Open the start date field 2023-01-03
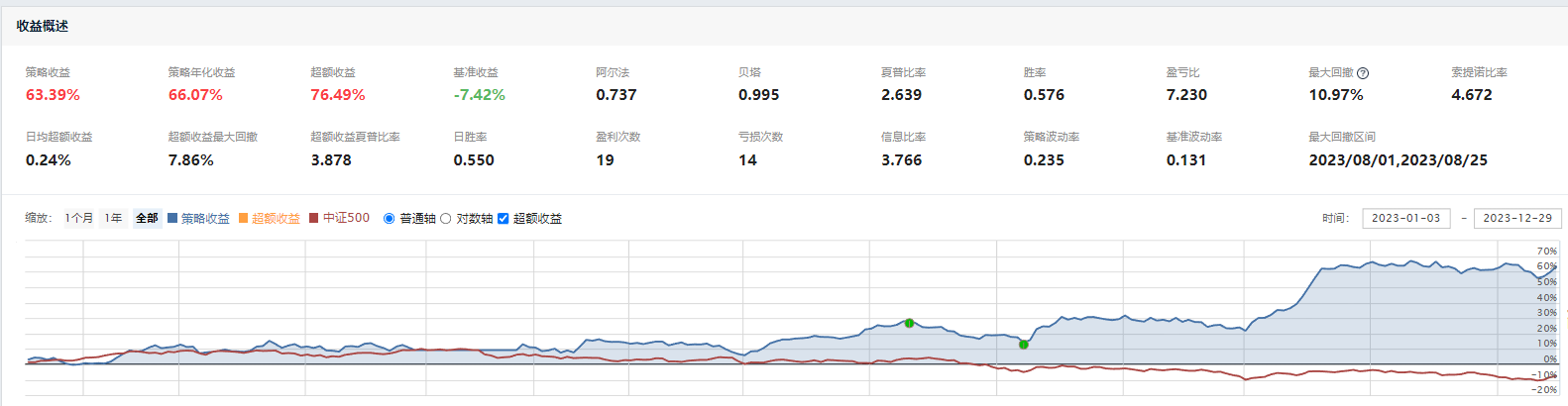1568x406 pixels. click(x=1405, y=219)
